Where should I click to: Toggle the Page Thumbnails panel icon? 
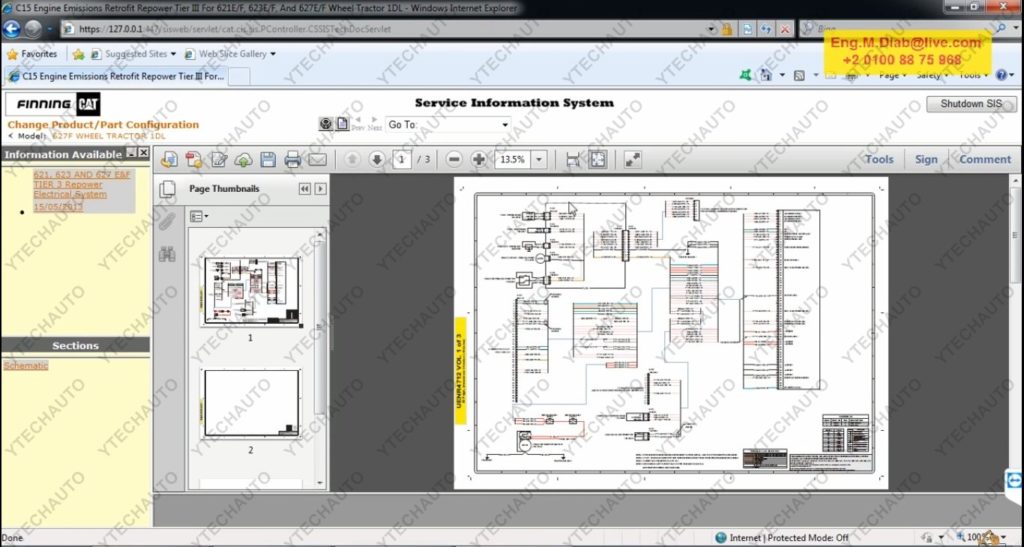coord(167,188)
